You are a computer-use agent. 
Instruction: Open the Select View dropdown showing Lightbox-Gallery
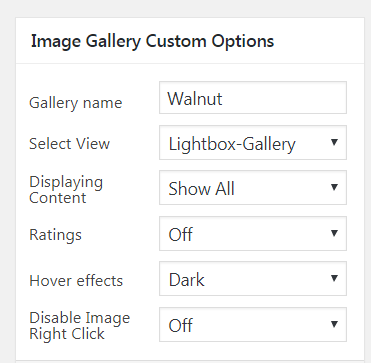(253, 143)
